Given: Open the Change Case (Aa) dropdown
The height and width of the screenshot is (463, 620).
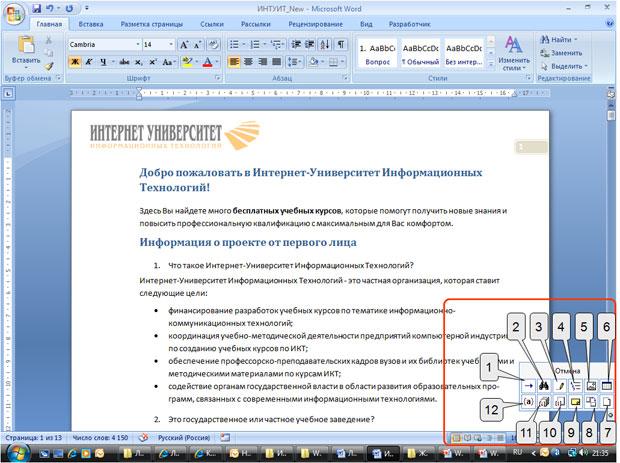Looking at the screenshot, I should point(169,62).
